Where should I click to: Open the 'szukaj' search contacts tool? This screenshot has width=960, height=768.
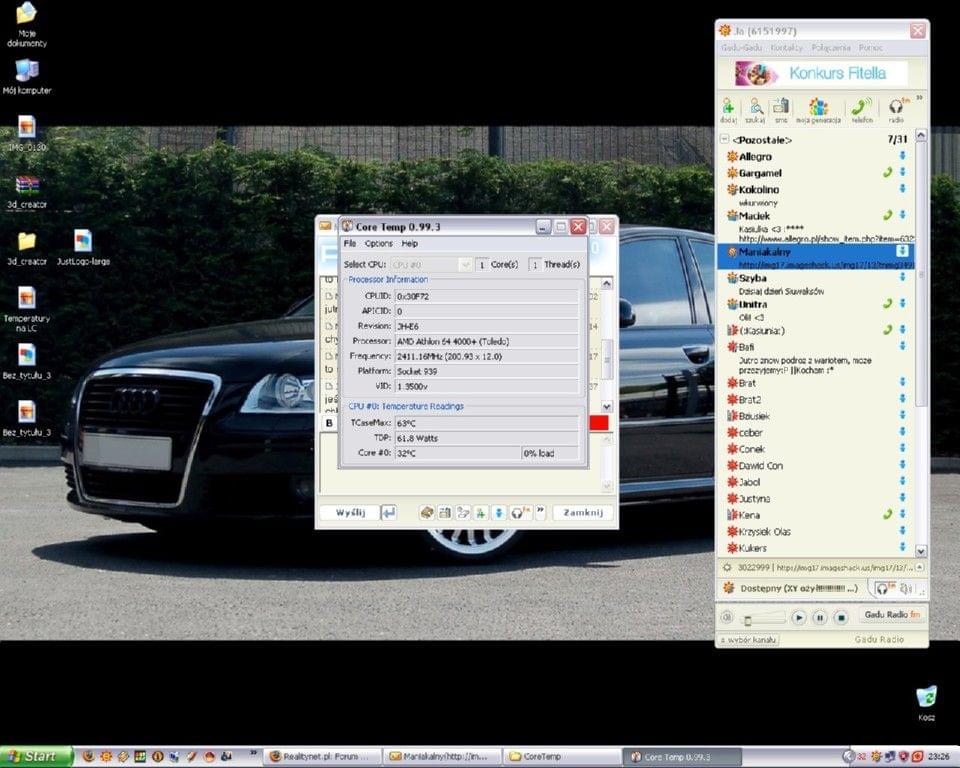click(755, 108)
